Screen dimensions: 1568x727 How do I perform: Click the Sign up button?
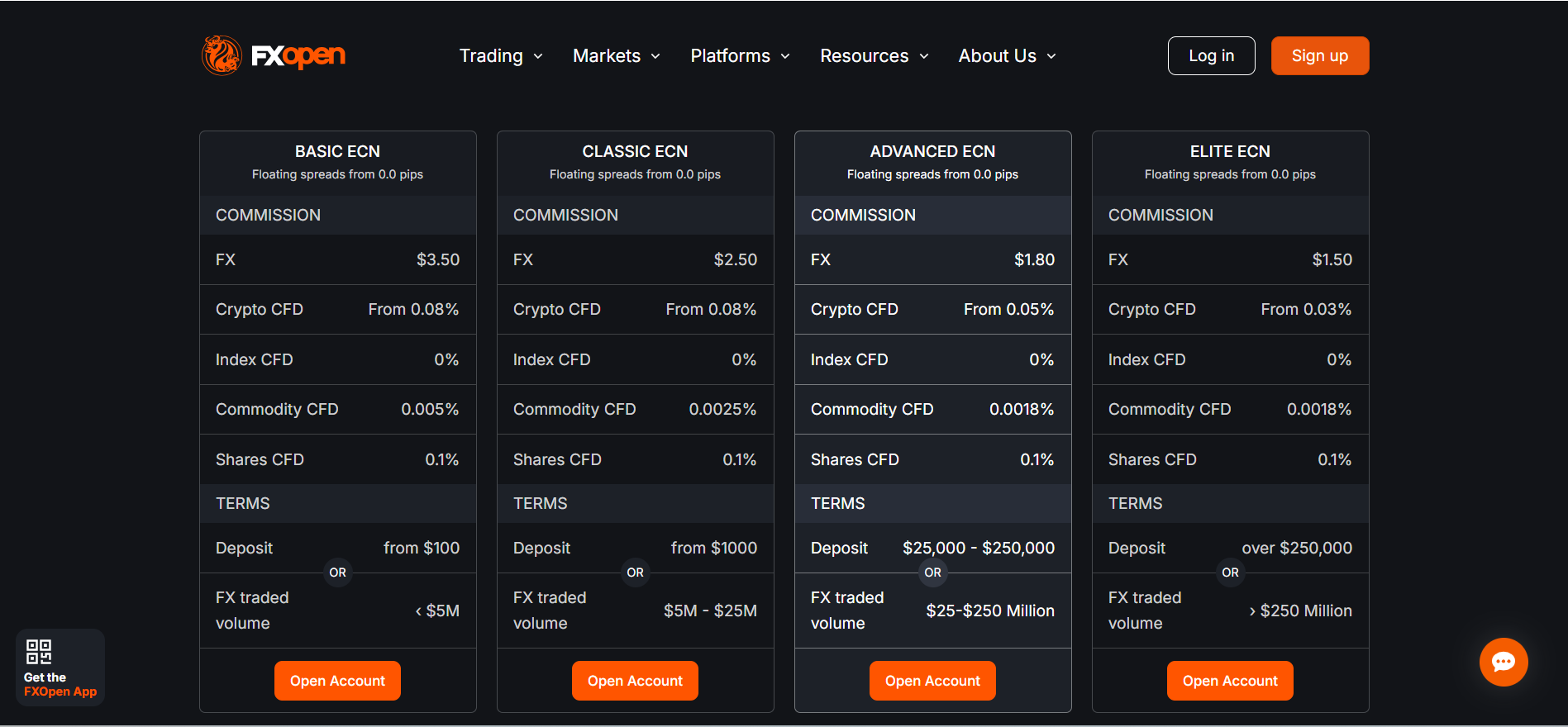(1320, 55)
